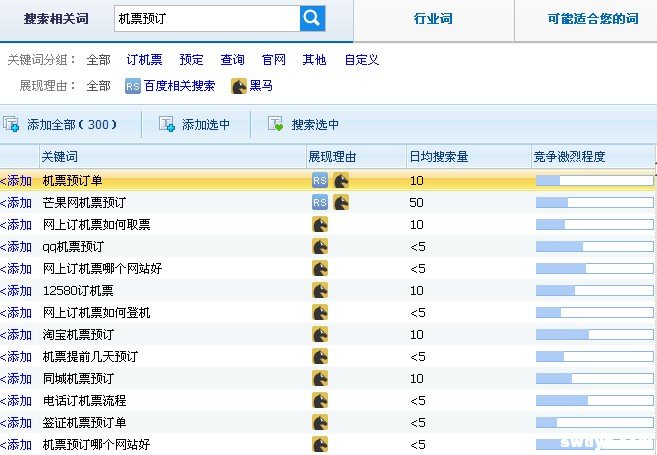Image resolution: width=657 pixels, height=455 pixels.
Task: Click horse icon in qq机票预订 row
Action: point(320,247)
